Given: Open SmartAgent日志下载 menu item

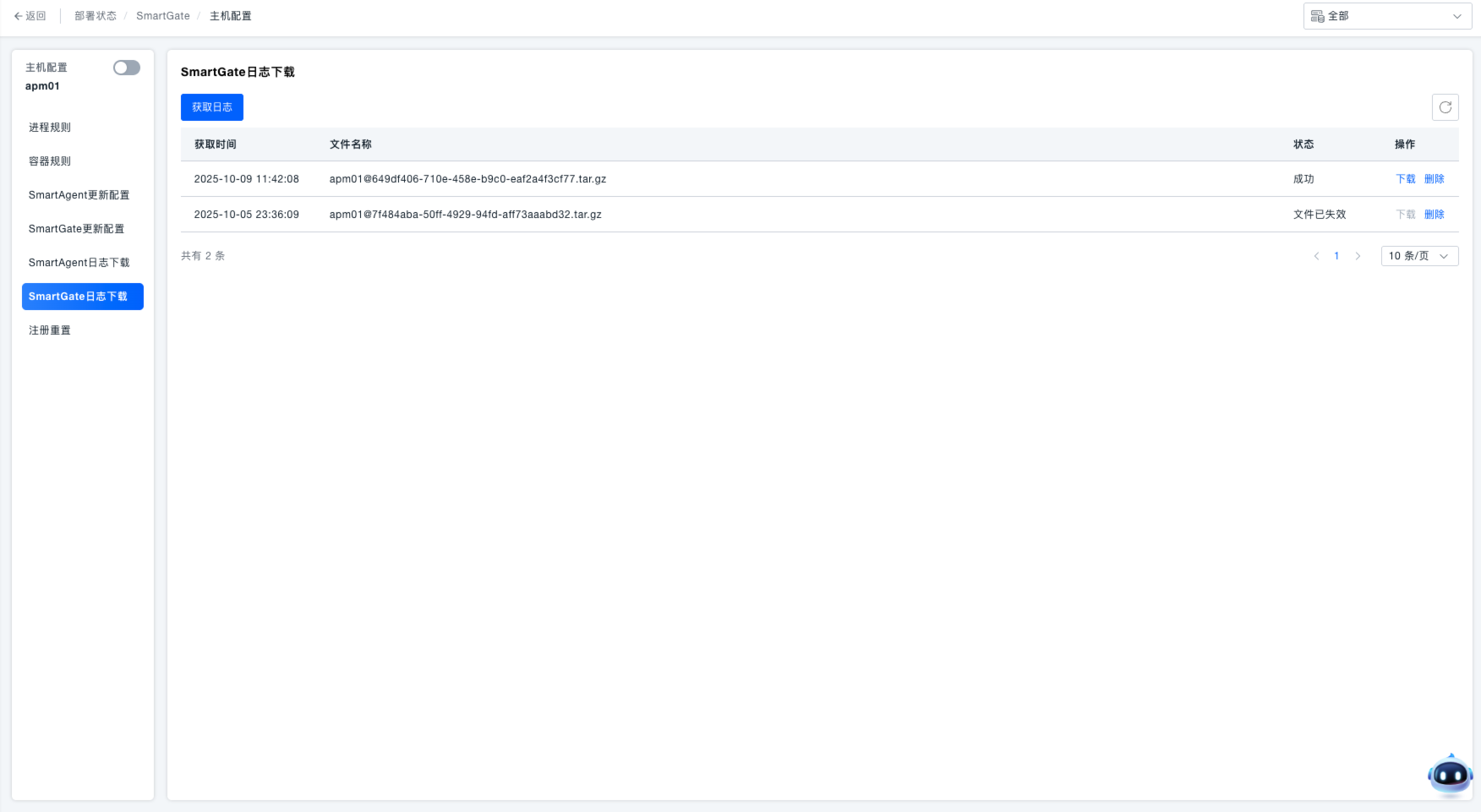Looking at the screenshot, I should (79, 263).
